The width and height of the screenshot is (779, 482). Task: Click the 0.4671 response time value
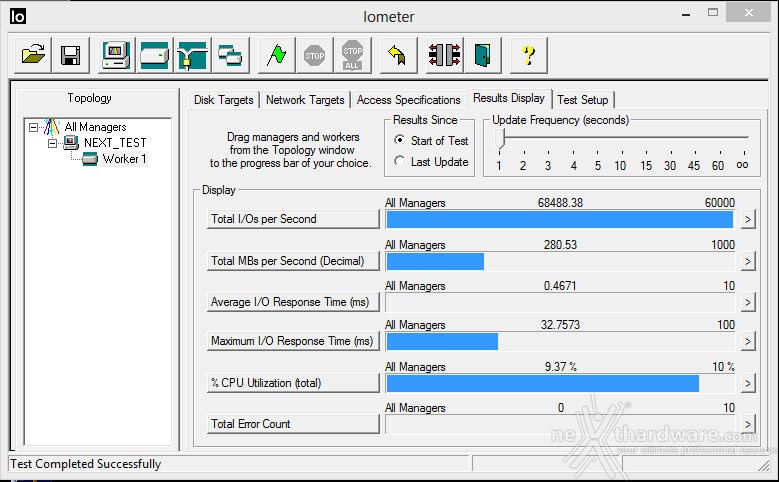coord(560,286)
